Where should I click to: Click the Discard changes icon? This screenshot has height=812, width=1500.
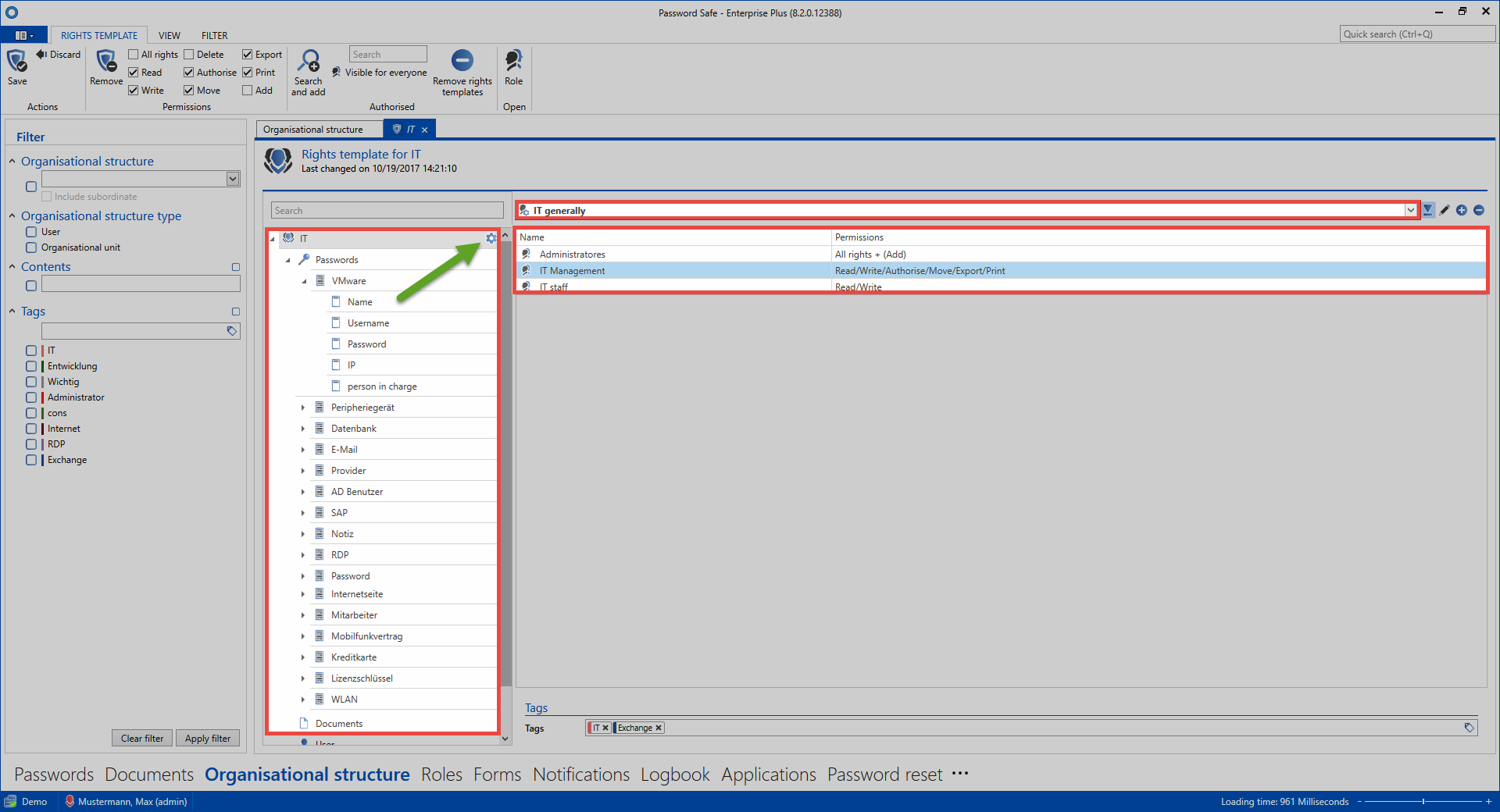[41, 54]
